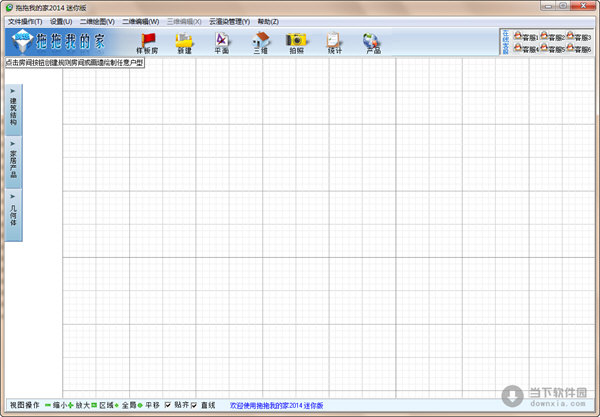This screenshot has height=417, width=600.
Task: Click the 拖拖我的家 logo
Action: click(x=59, y=41)
